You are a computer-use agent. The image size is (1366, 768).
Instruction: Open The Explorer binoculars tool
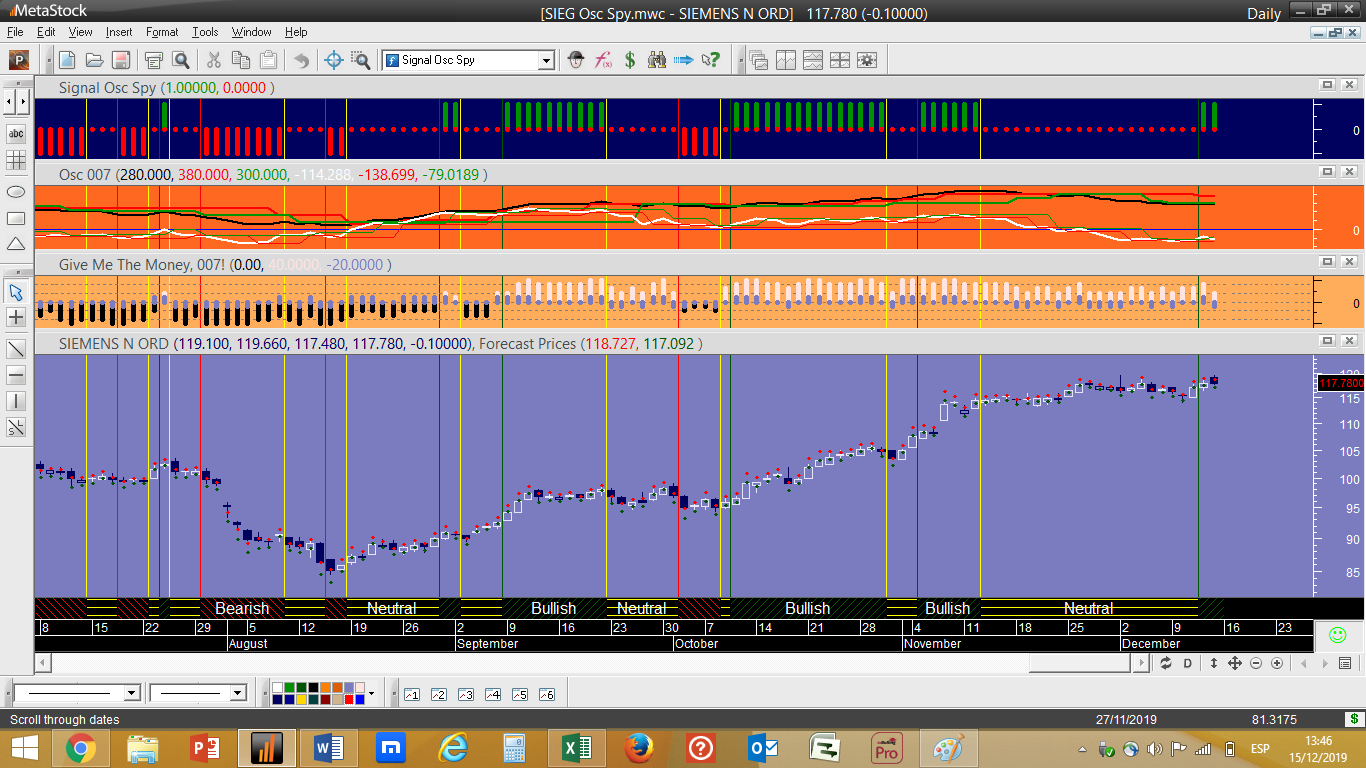pos(657,60)
